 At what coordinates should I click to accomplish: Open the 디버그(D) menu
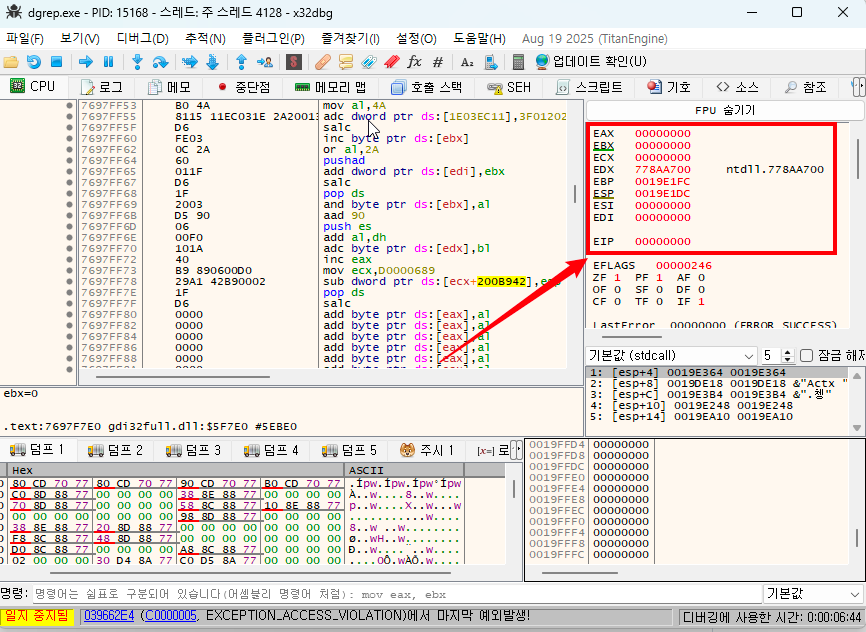coord(142,38)
